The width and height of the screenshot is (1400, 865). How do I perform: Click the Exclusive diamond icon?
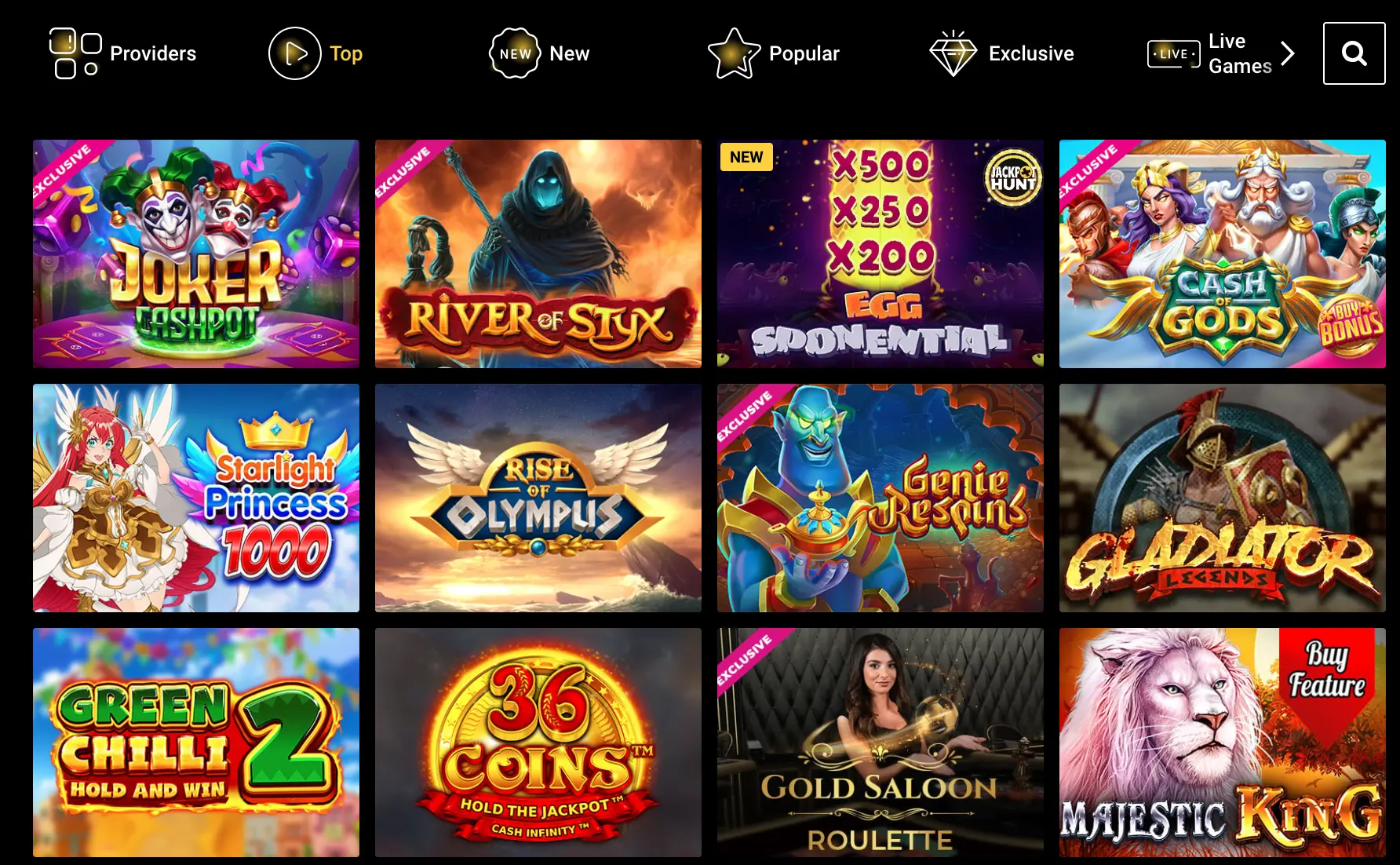click(x=953, y=53)
